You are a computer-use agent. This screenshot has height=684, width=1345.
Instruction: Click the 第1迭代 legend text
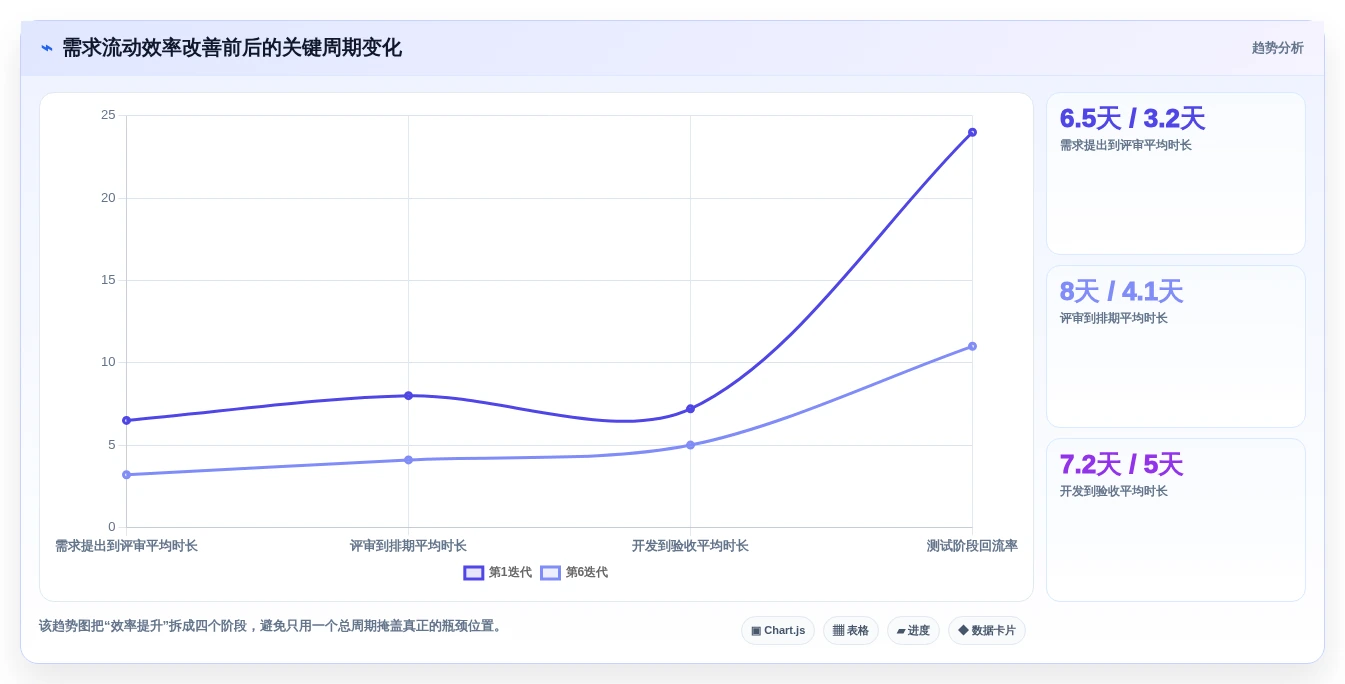click(x=510, y=573)
